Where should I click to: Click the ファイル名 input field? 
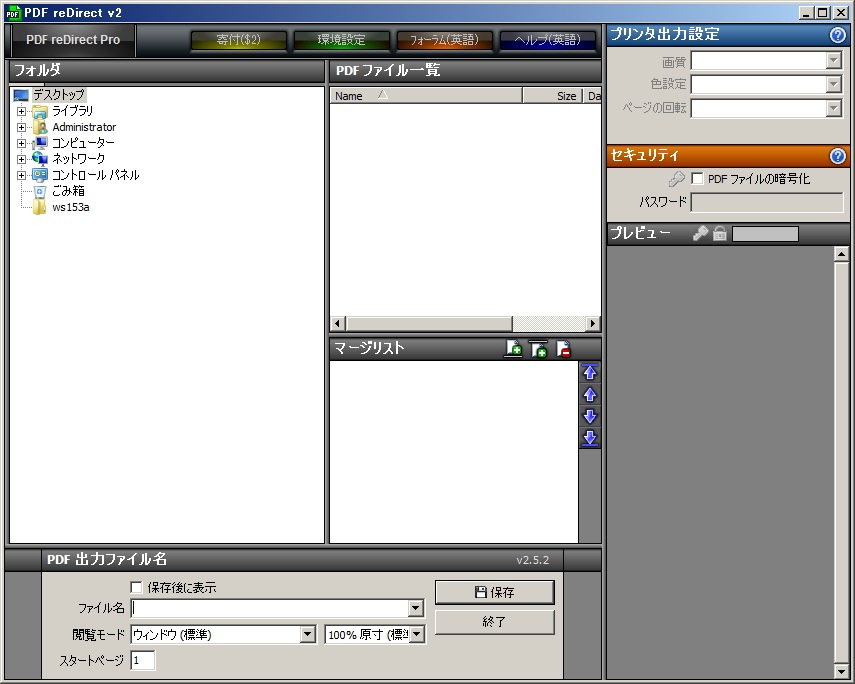coord(270,608)
